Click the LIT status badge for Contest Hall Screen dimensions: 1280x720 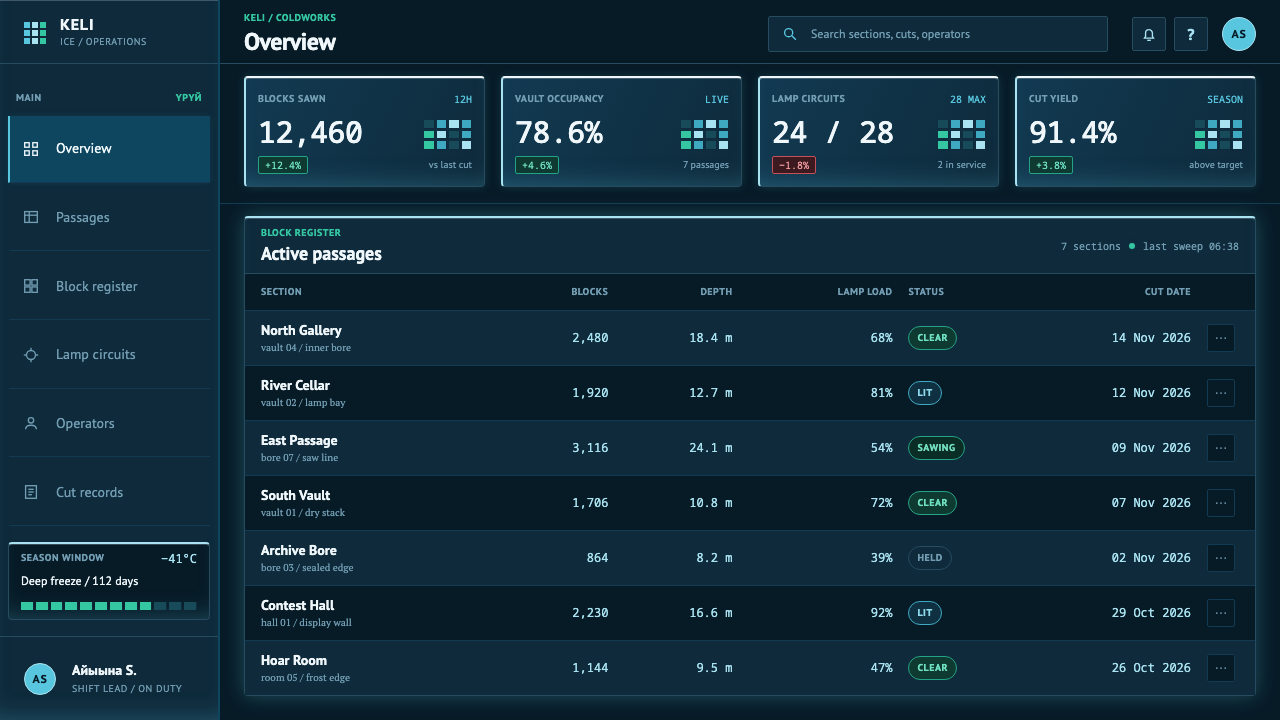pyautogui.click(x=925, y=613)
